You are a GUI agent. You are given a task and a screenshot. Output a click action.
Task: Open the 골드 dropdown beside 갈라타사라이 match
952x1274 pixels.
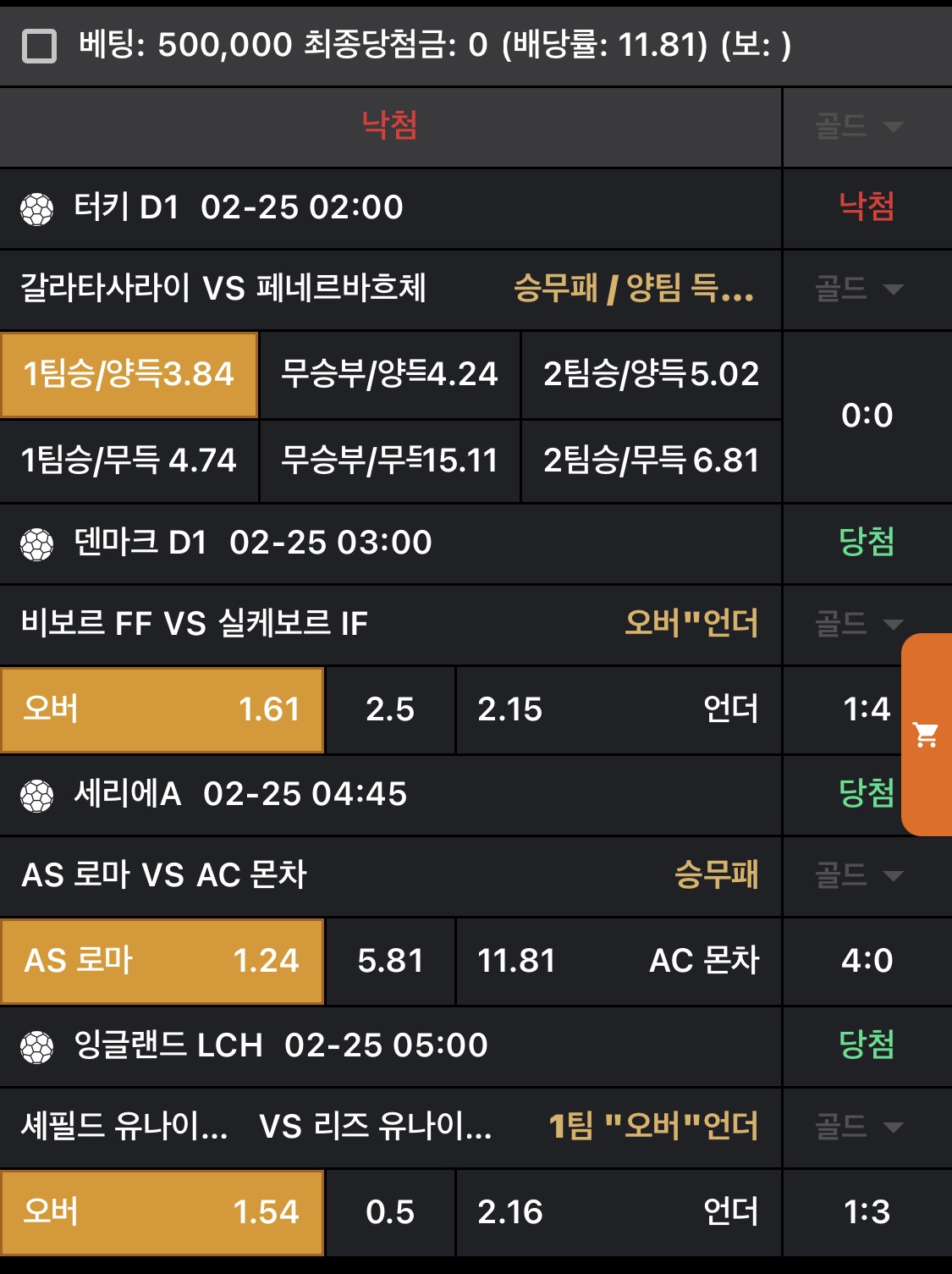pos(859,290)
